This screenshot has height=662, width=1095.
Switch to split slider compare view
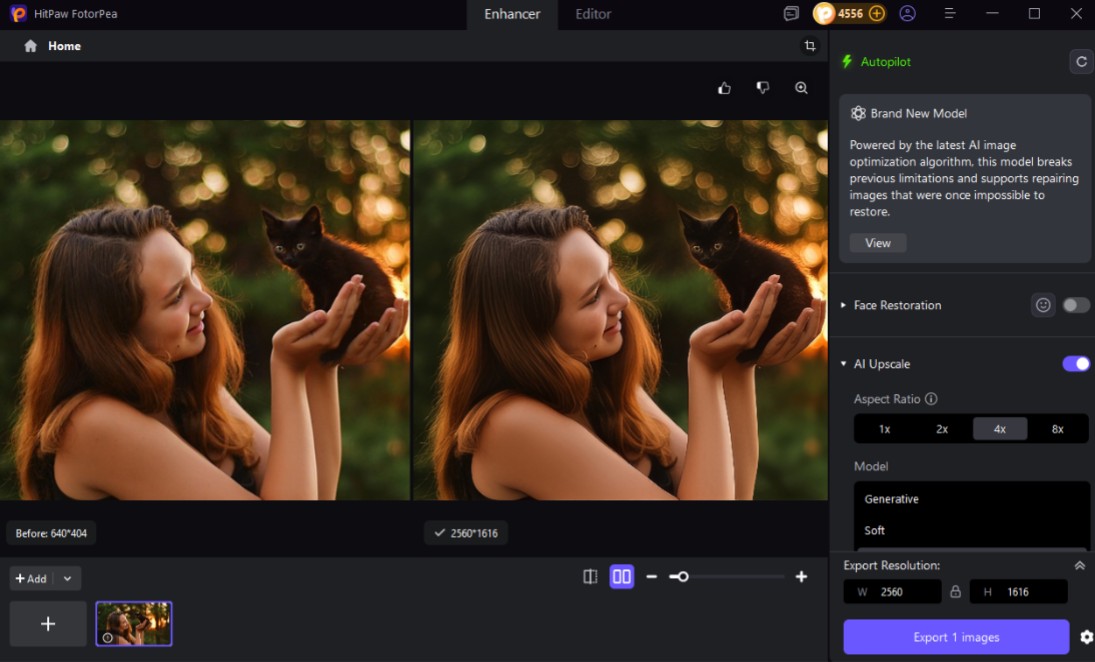pos(590,577)
